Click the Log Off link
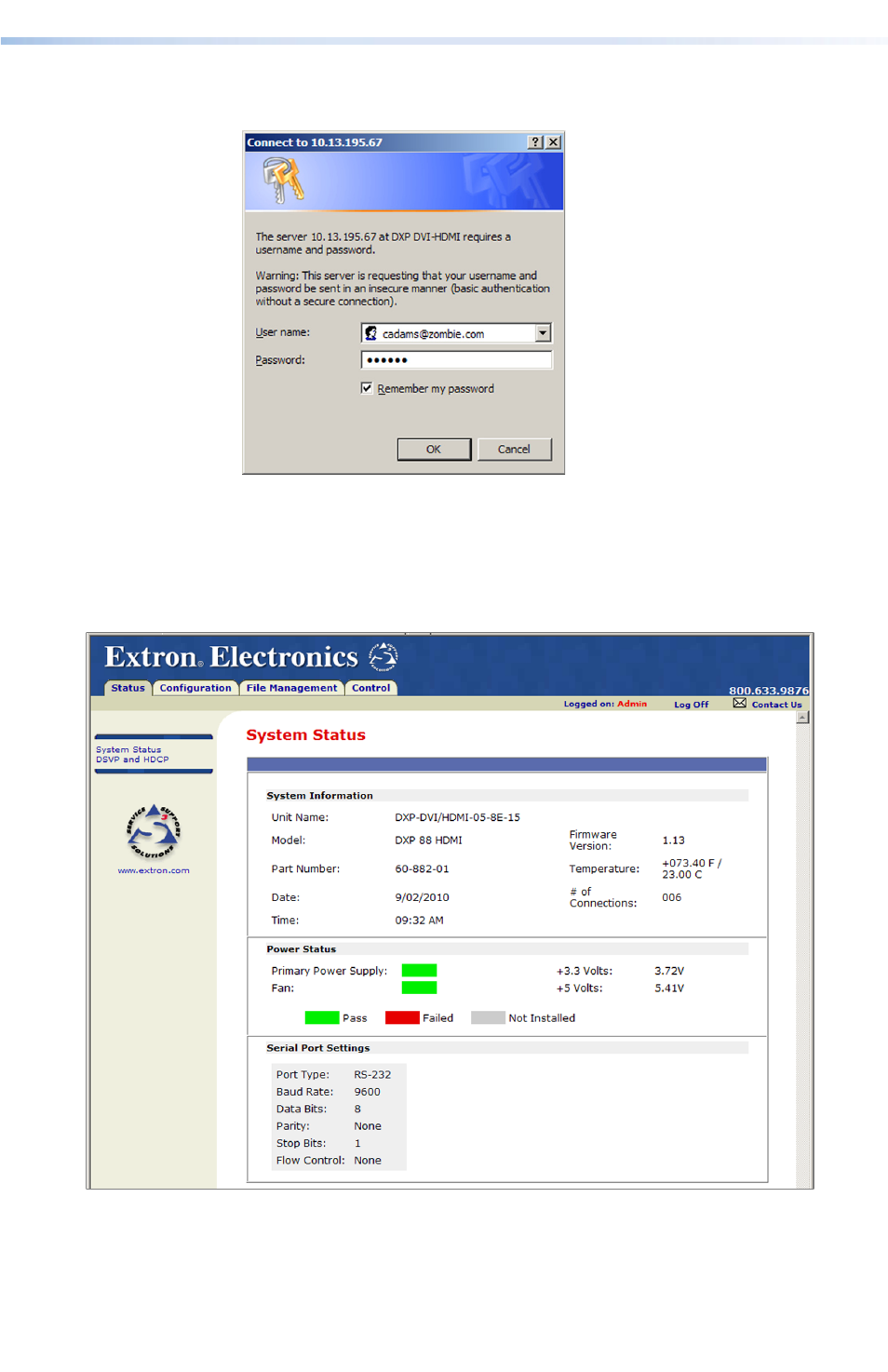 tap(691, 705)
